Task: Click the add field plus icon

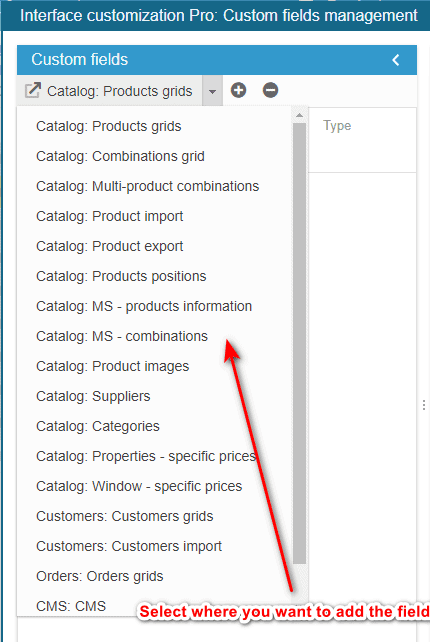Action: coord(238,90)
